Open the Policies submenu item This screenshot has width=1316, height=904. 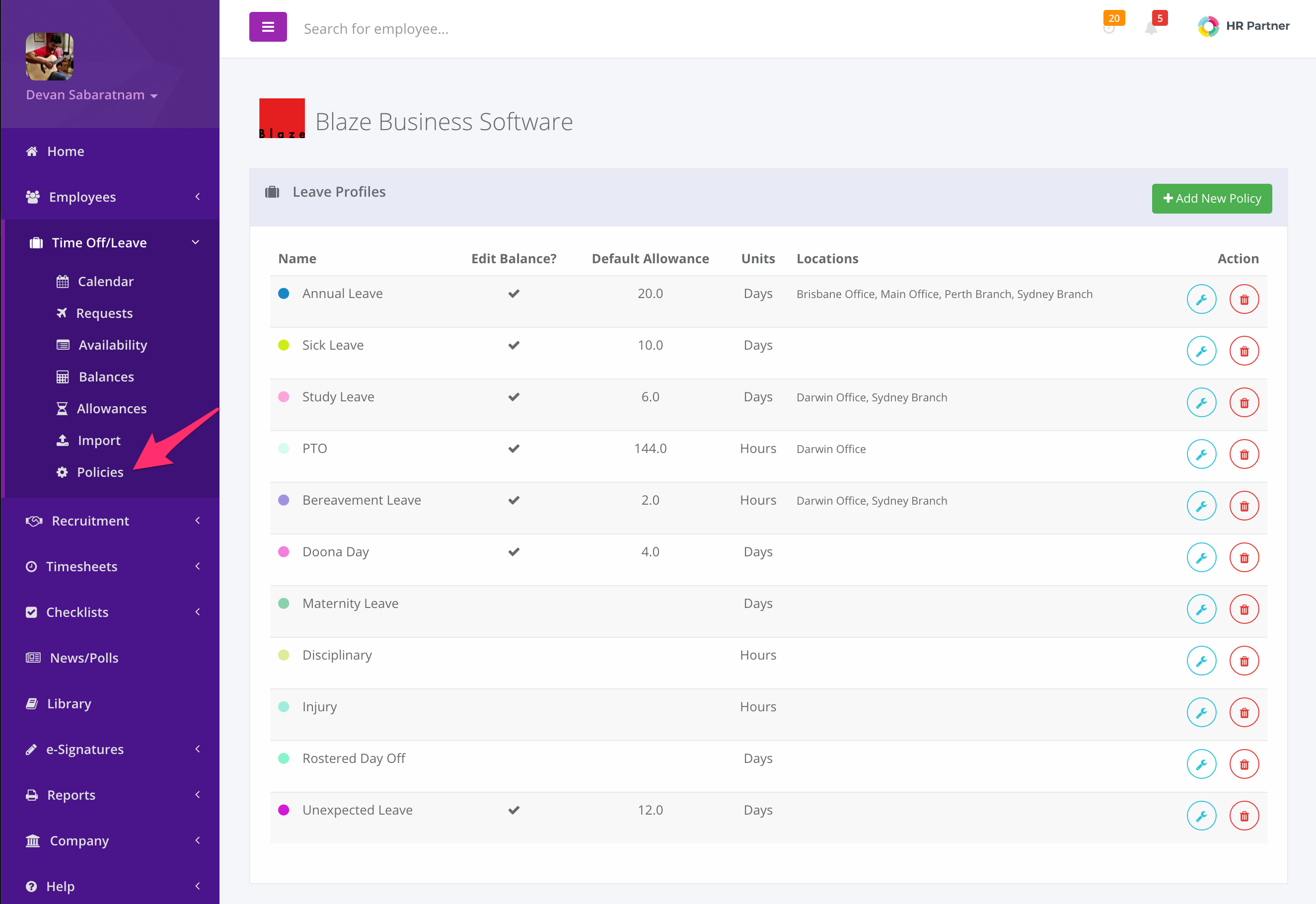point(89,472)
